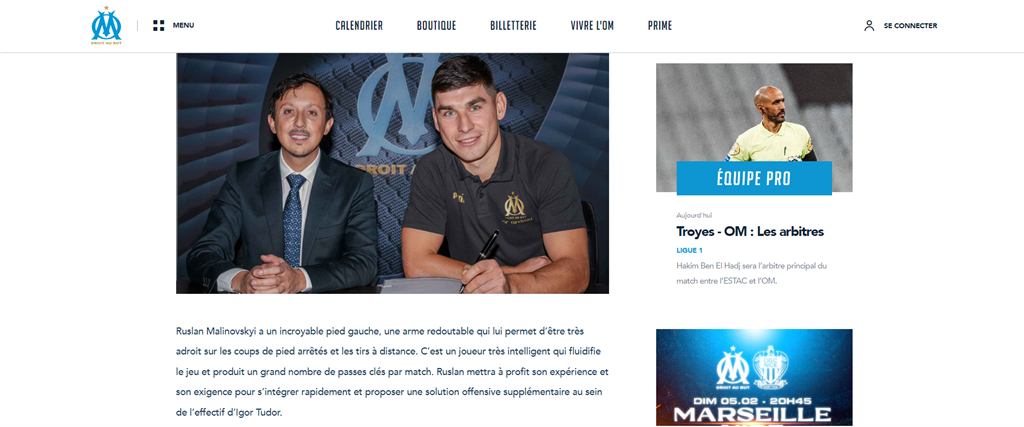Open VIVRE L'OM menu item
The image size is (1024, 427).
coord(592,25)
